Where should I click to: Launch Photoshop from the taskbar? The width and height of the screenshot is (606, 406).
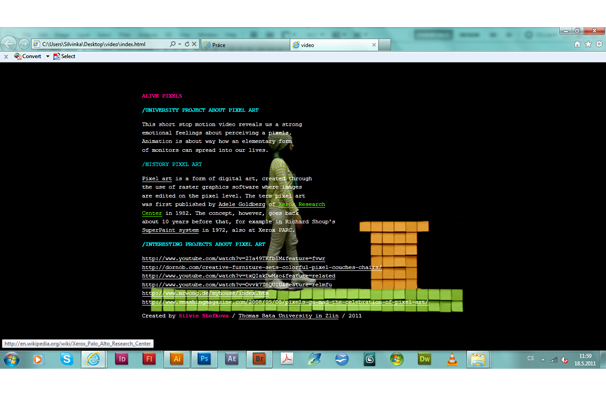204,359
